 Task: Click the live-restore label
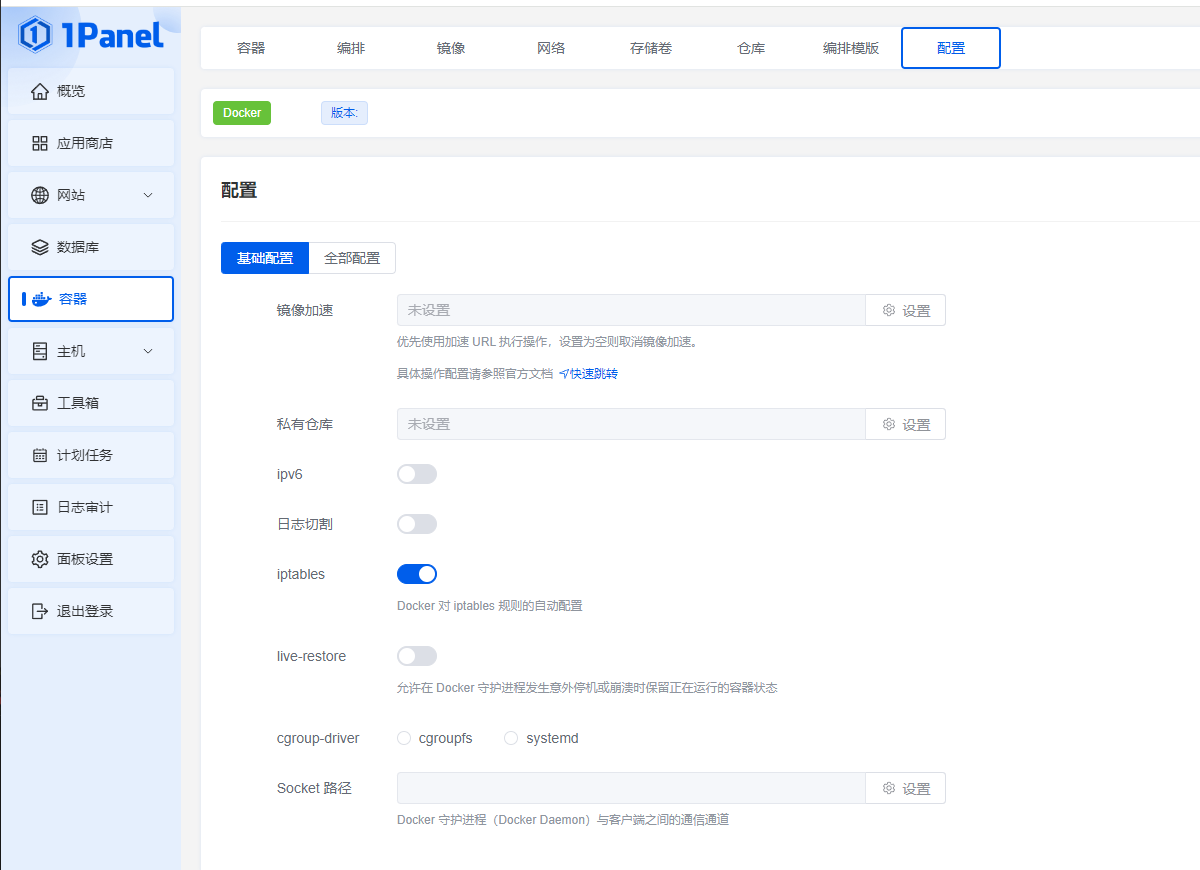[312, 656]
